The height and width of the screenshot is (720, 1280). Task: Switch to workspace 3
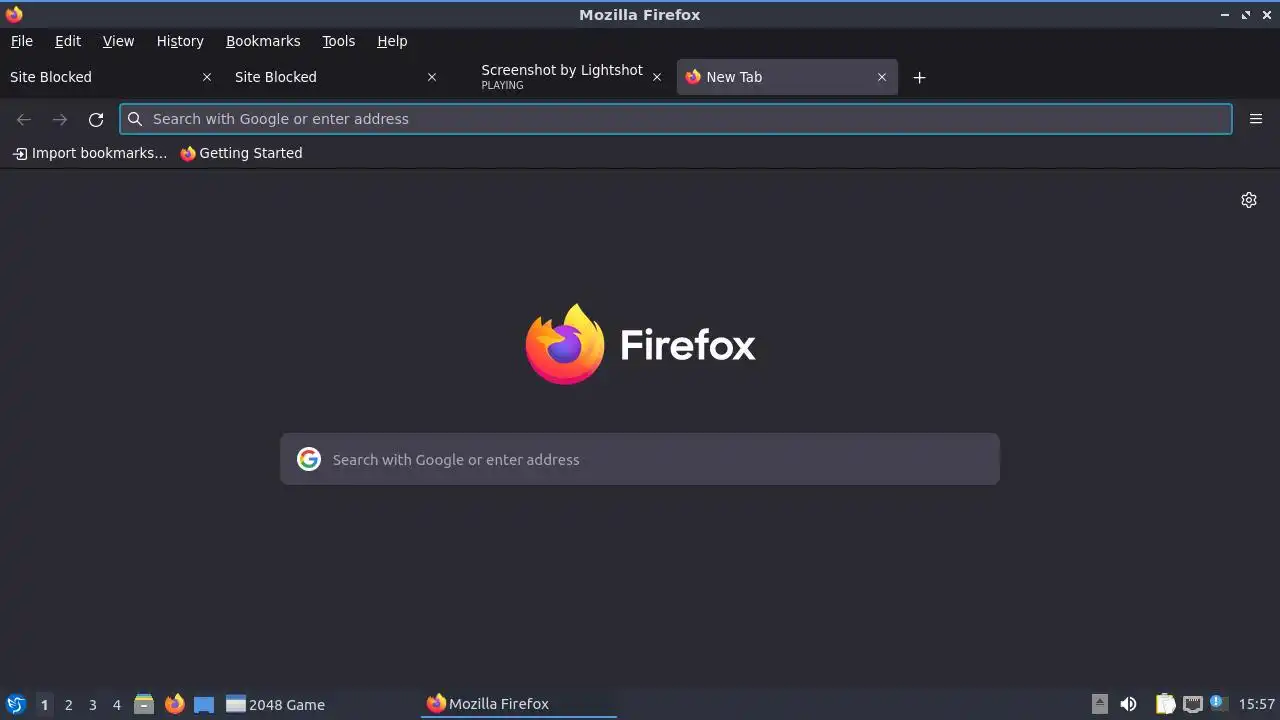(x=92, y=704)
